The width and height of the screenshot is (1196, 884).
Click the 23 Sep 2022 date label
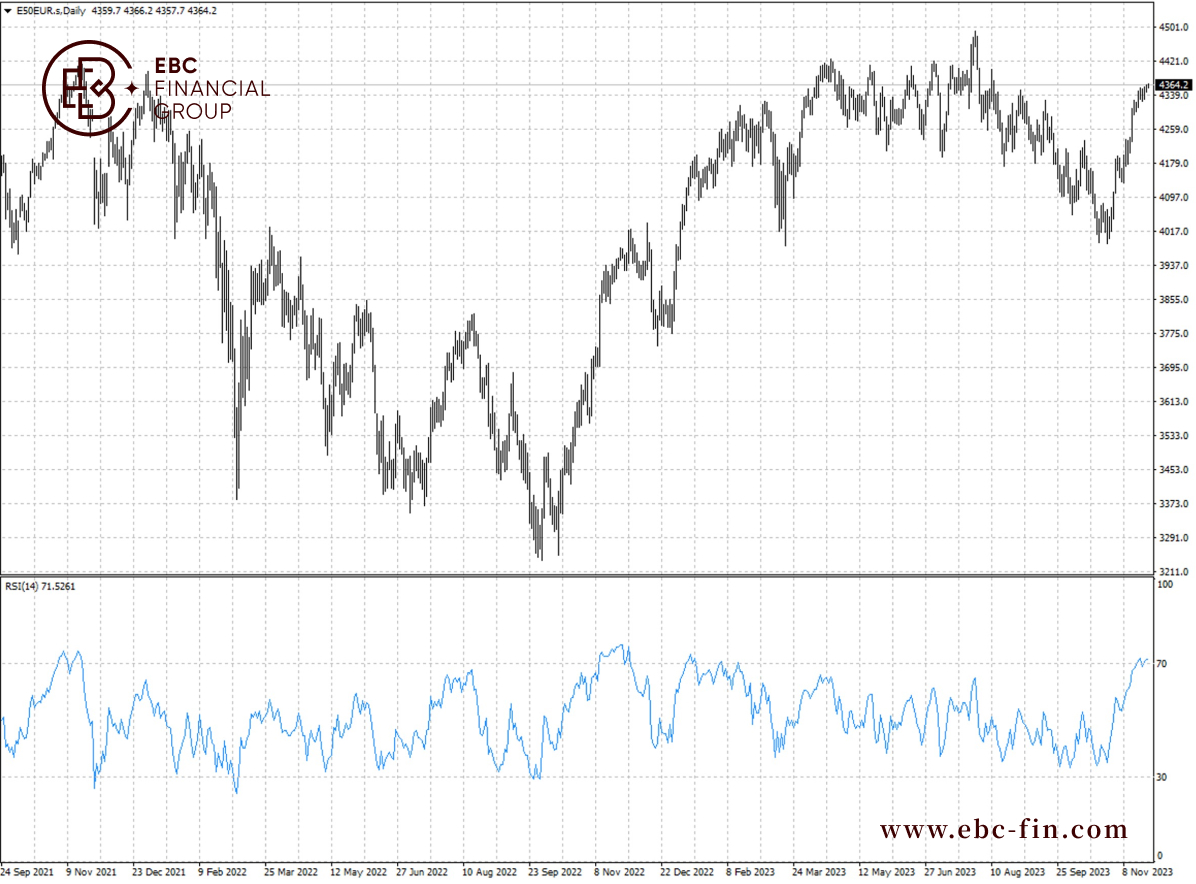click(x=555, y=872)
